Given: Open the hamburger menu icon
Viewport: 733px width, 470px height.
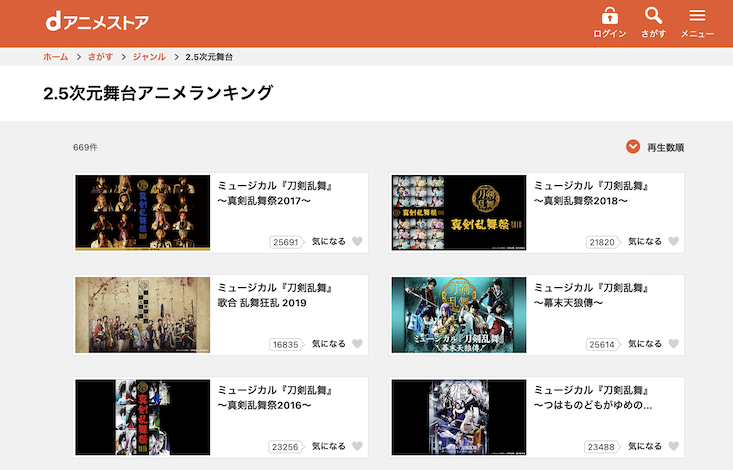Looking at the screenshot, I should pos(697,16).
